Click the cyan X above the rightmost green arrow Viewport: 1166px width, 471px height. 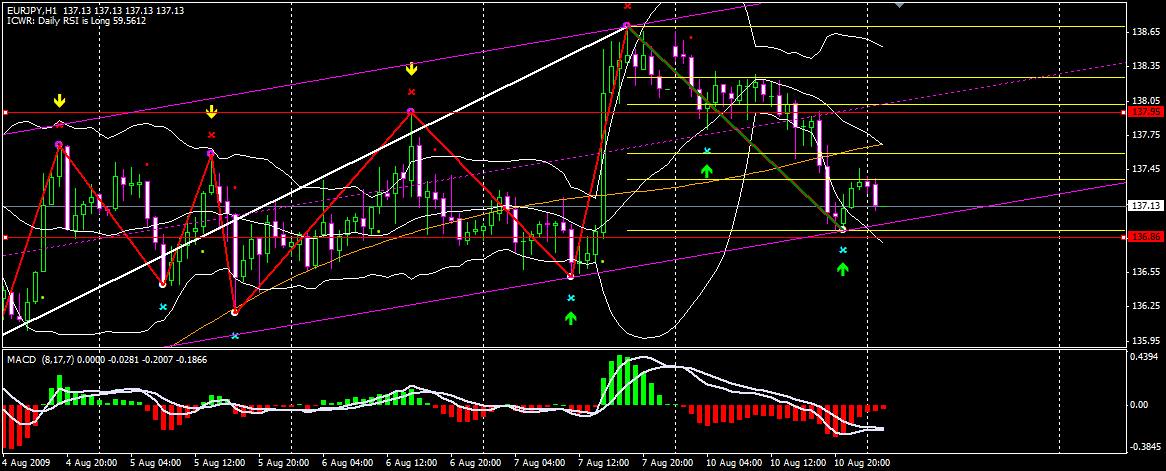[843, 250]
